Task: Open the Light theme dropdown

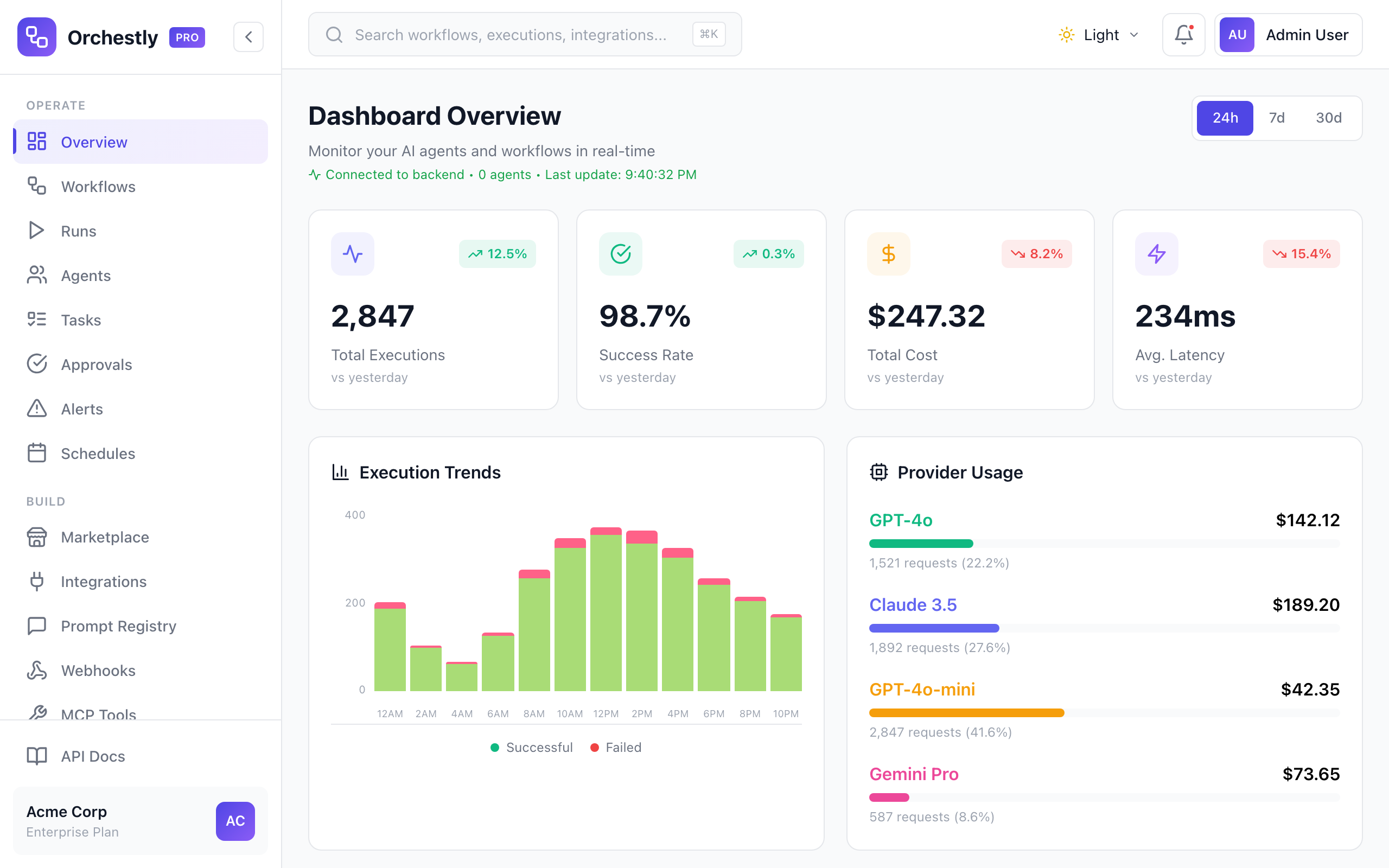Action: click(x=1098, y=35)
